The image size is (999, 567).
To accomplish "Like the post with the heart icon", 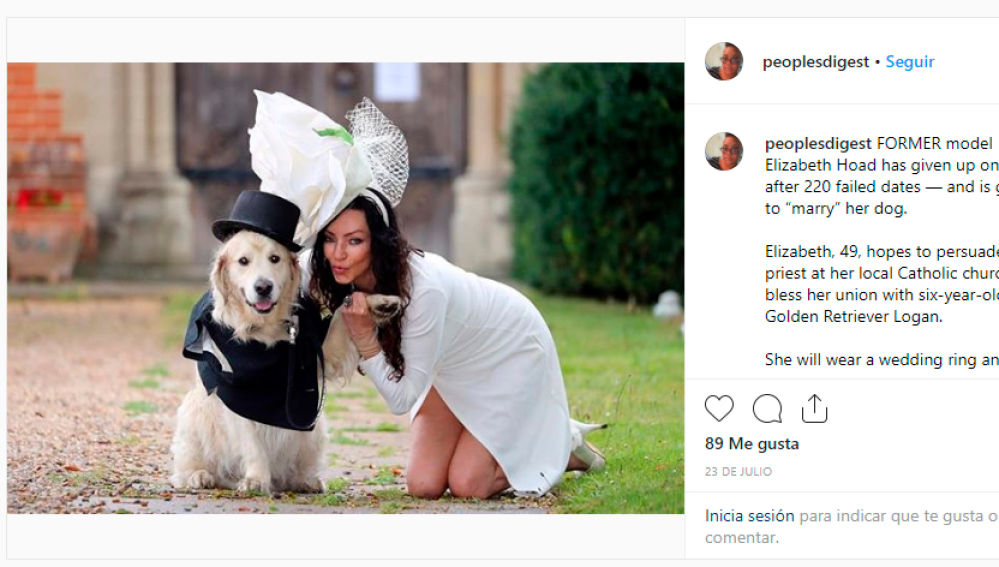I will [719, 408].
